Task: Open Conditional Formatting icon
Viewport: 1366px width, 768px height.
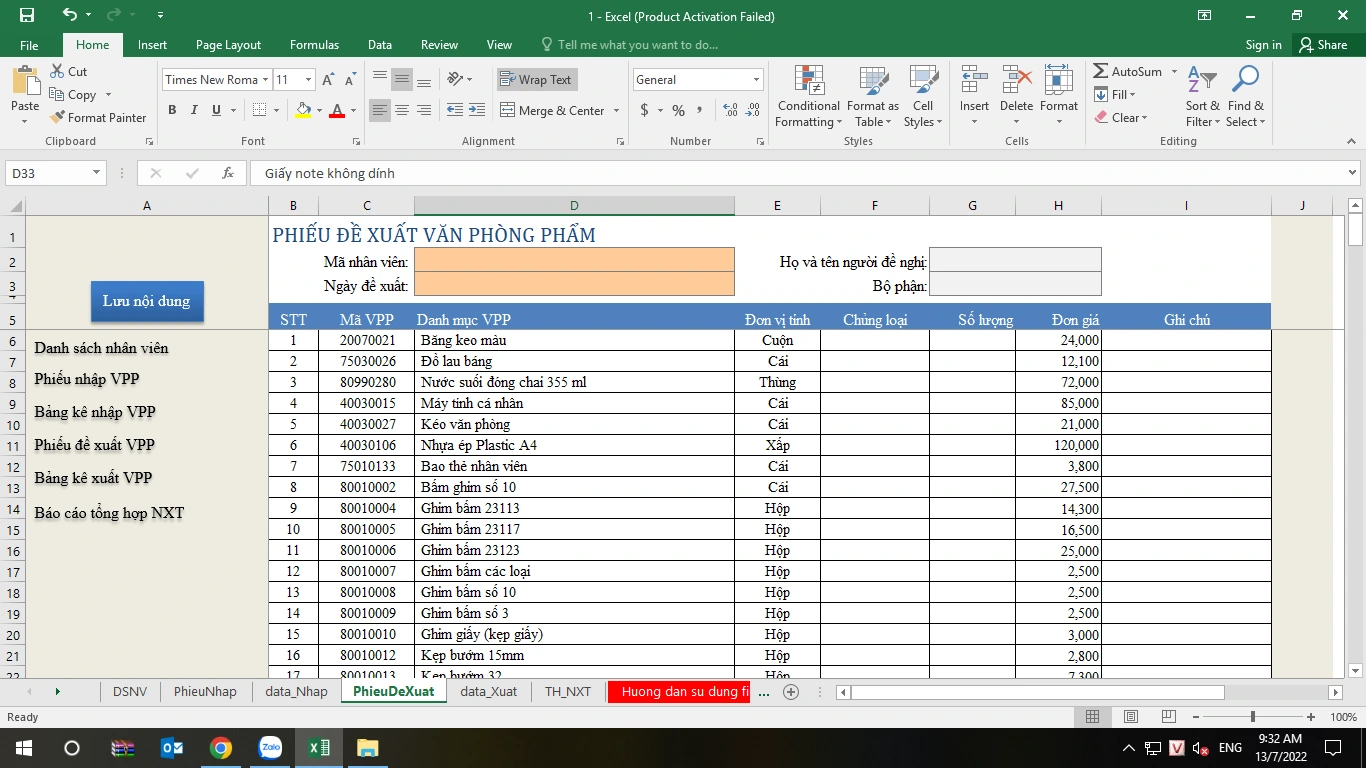Action: (809, 81)
